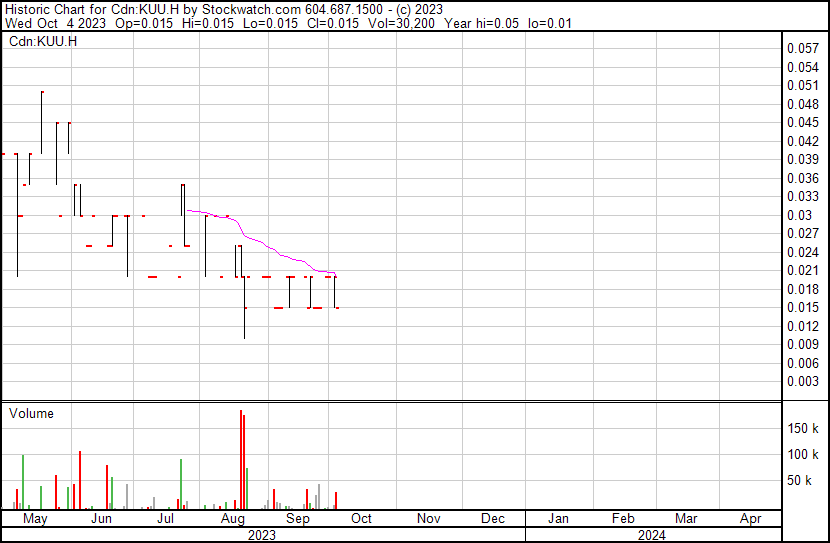Click the 0.021 price axis label
This screenshot has width=830, height=543.
(803, 270)
